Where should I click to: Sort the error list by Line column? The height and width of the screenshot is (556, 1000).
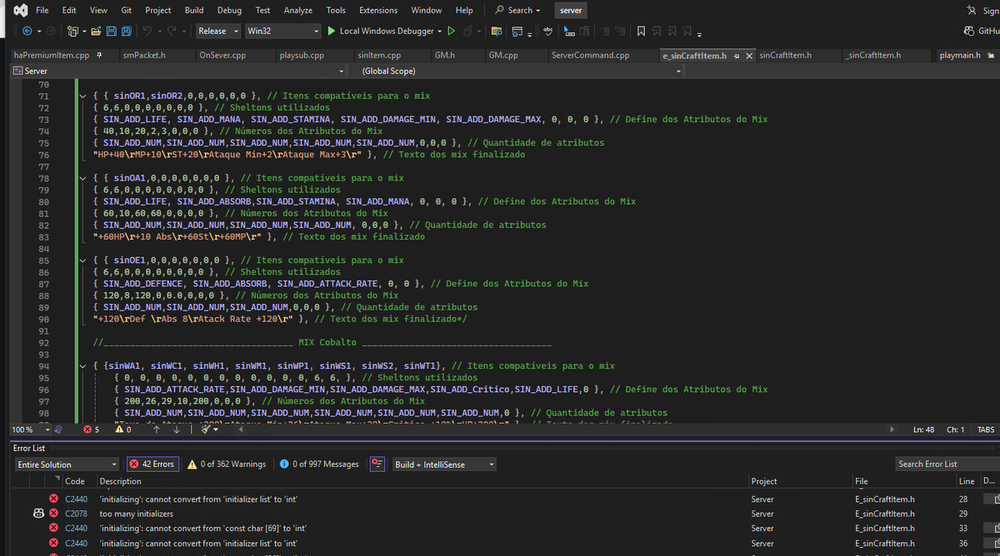click(966, 481)
